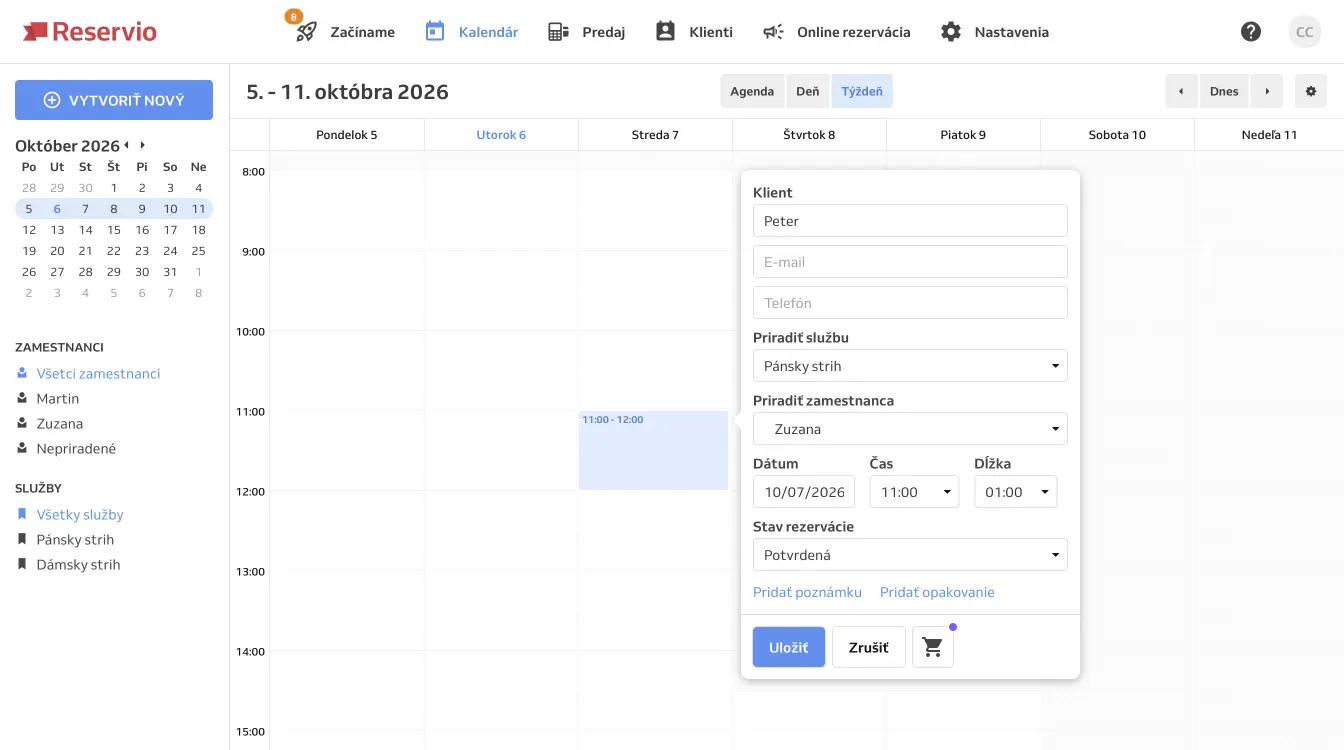
Task: Show previous month in mini calendar
Action: [x=127, y=145]
